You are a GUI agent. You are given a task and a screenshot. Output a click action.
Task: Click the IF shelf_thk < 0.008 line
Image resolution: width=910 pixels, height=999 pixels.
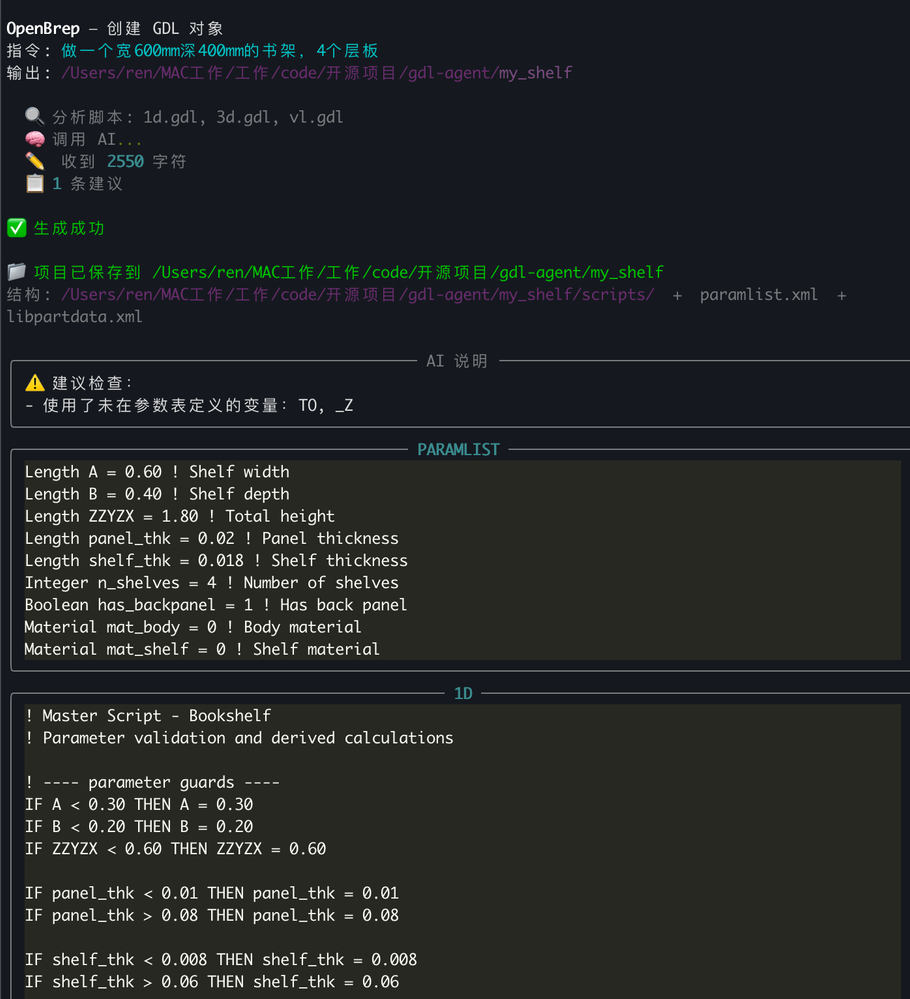point(221,959)
